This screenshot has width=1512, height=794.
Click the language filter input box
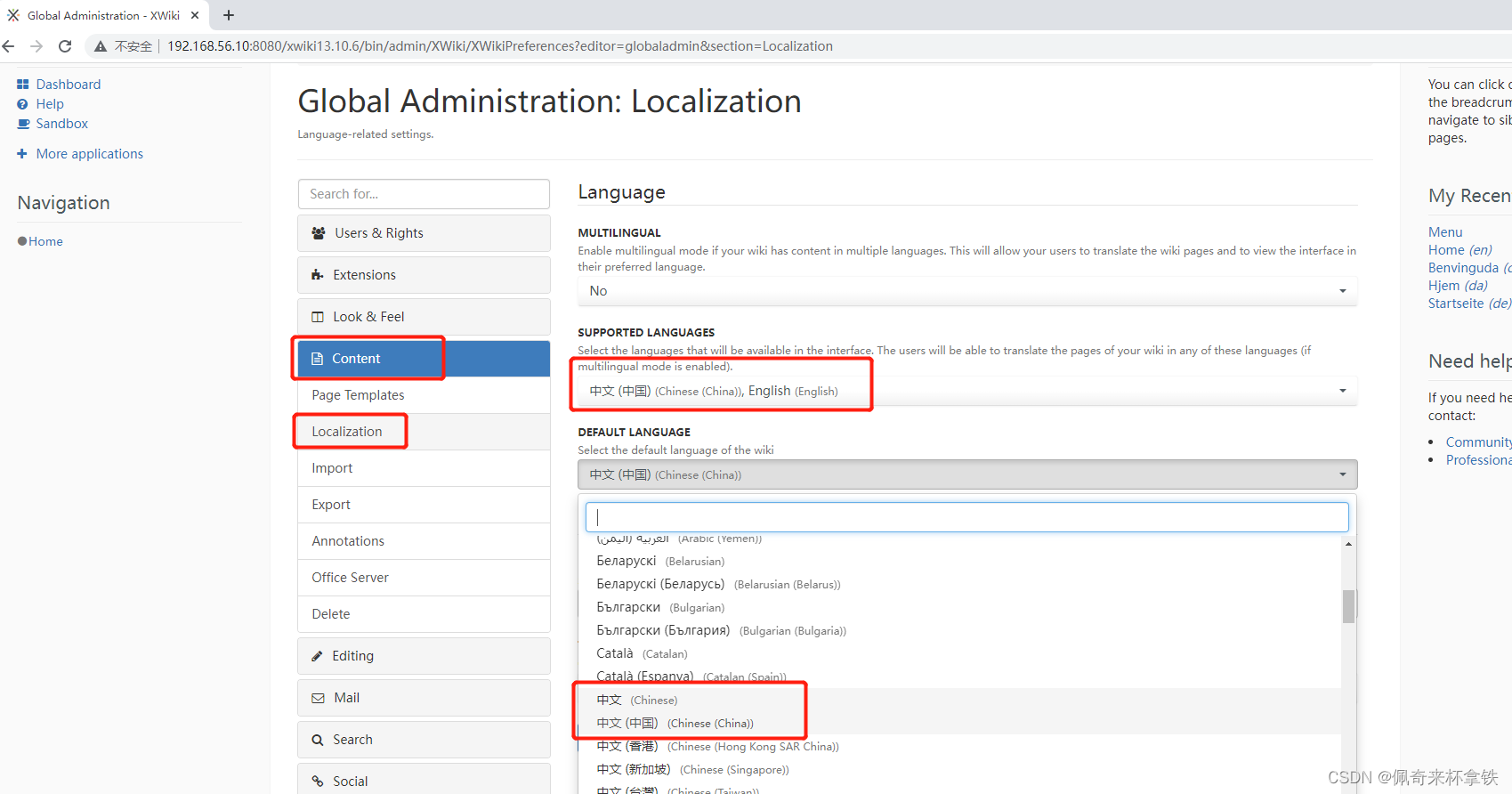tap(967, 517)
